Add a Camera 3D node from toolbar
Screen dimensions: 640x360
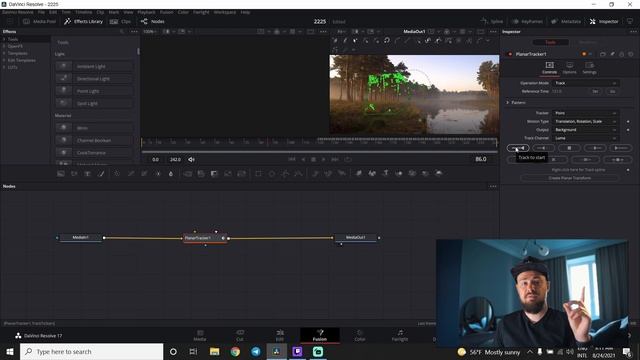(x=412, y=173)
